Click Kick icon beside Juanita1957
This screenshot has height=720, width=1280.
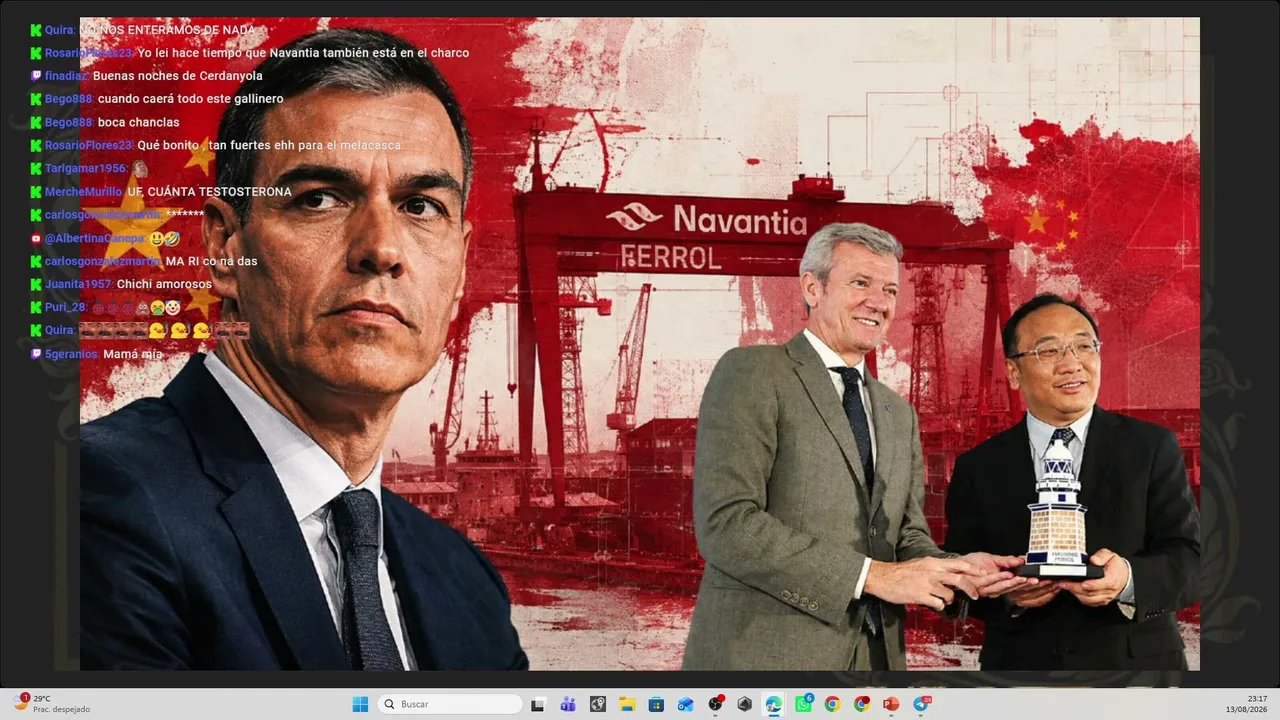pyautogui.click(x=36, y=284)
